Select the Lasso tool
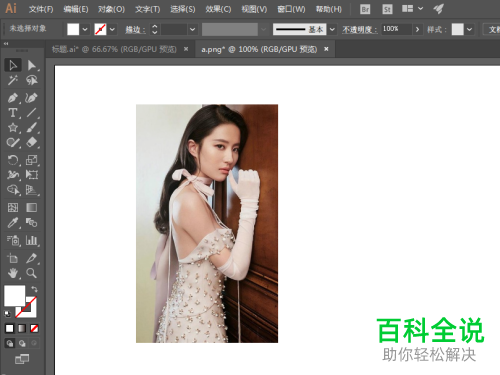This screenshot has height=375, width=500. click(x=32, y=80)
